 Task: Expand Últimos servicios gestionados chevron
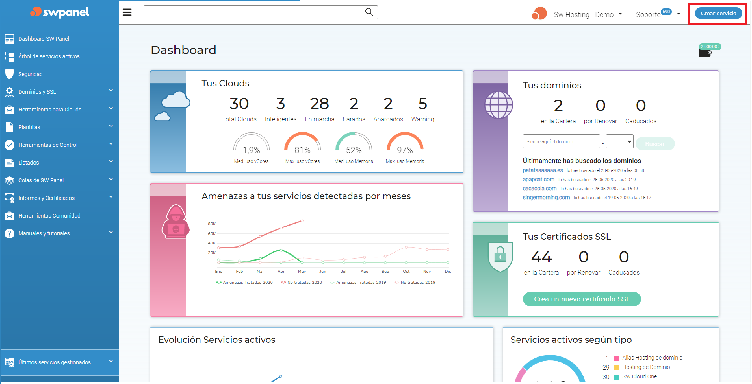pos(111,361)
